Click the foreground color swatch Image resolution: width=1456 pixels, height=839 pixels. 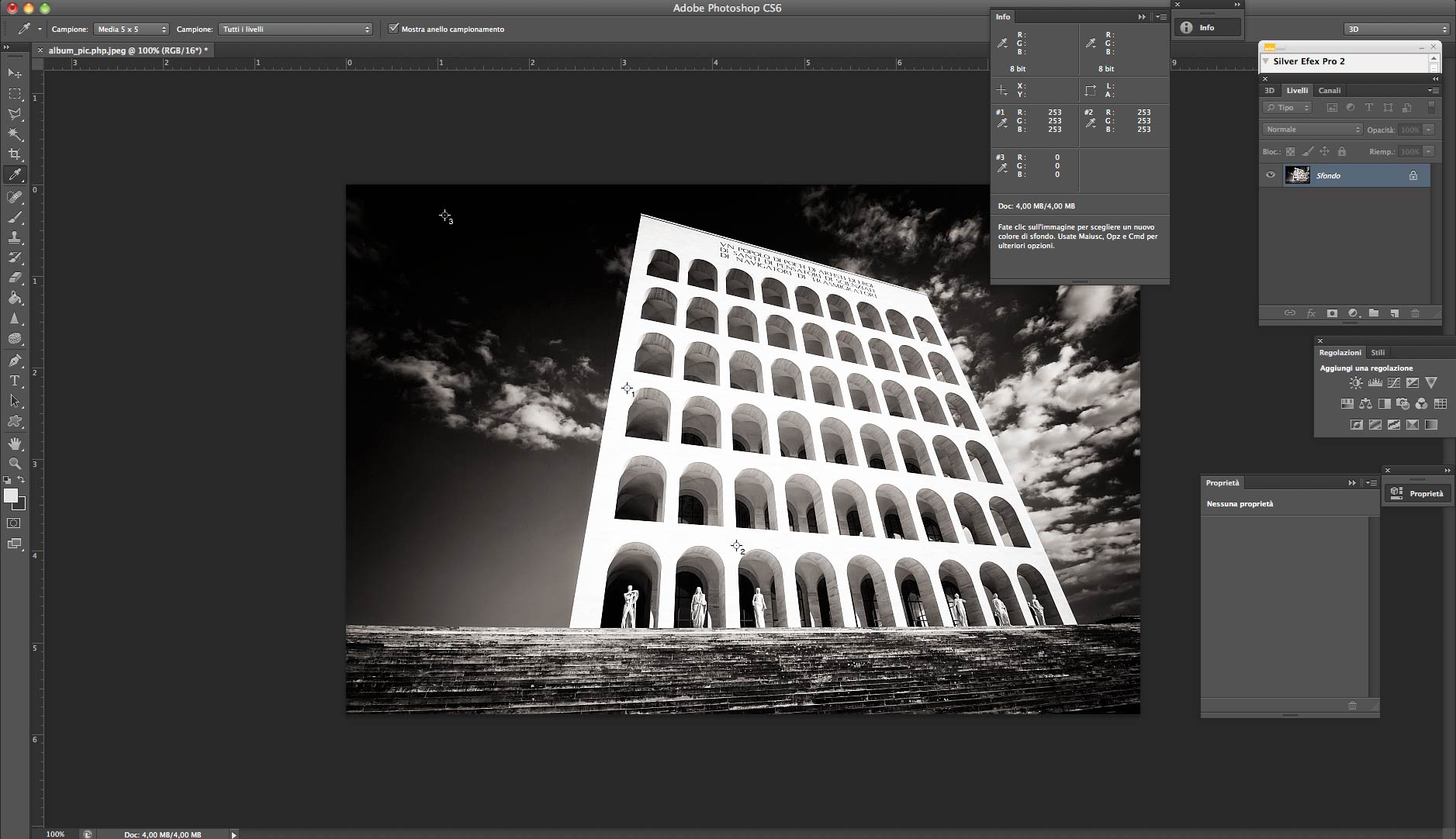(11, 495)
